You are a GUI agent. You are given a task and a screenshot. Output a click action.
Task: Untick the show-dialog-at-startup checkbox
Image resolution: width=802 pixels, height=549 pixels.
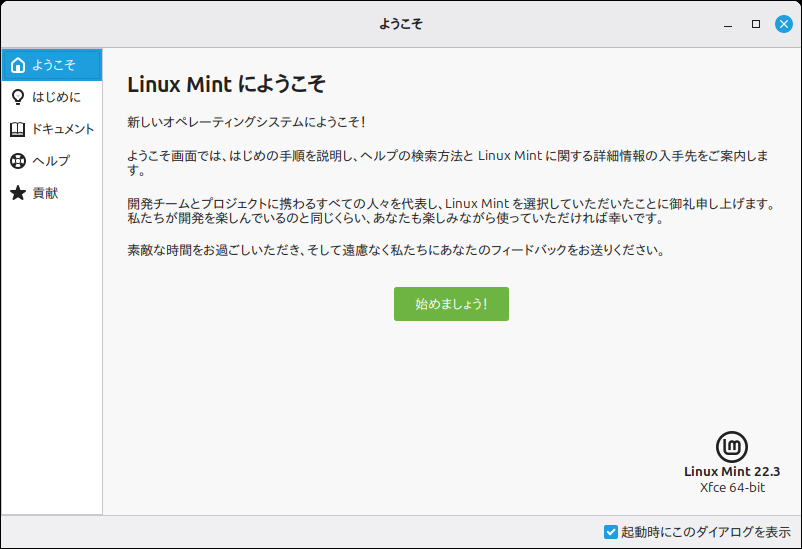(x=611, y=532)
